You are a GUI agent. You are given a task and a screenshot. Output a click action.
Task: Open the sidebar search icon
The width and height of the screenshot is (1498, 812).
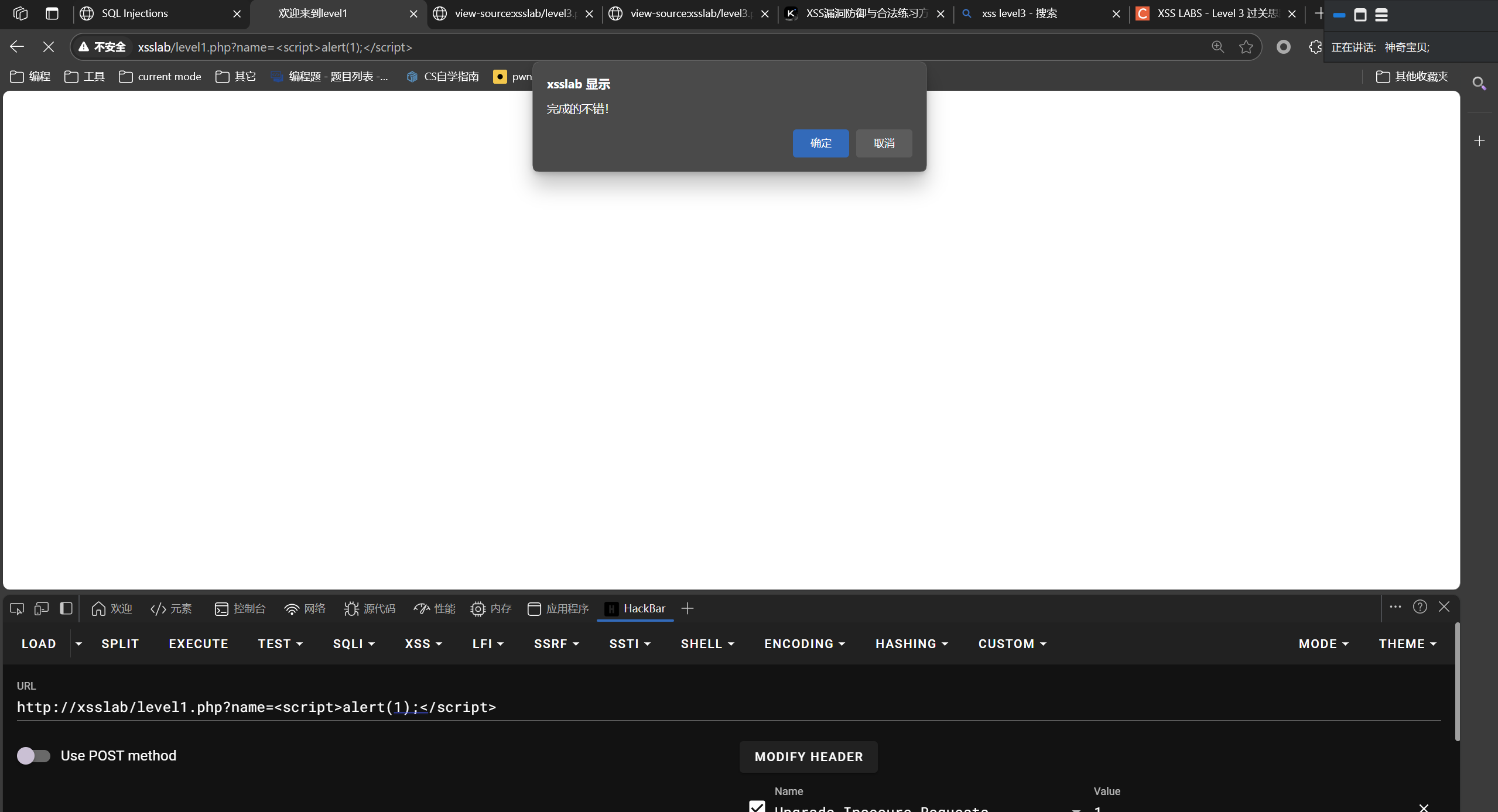click(x=1479, y=84)
